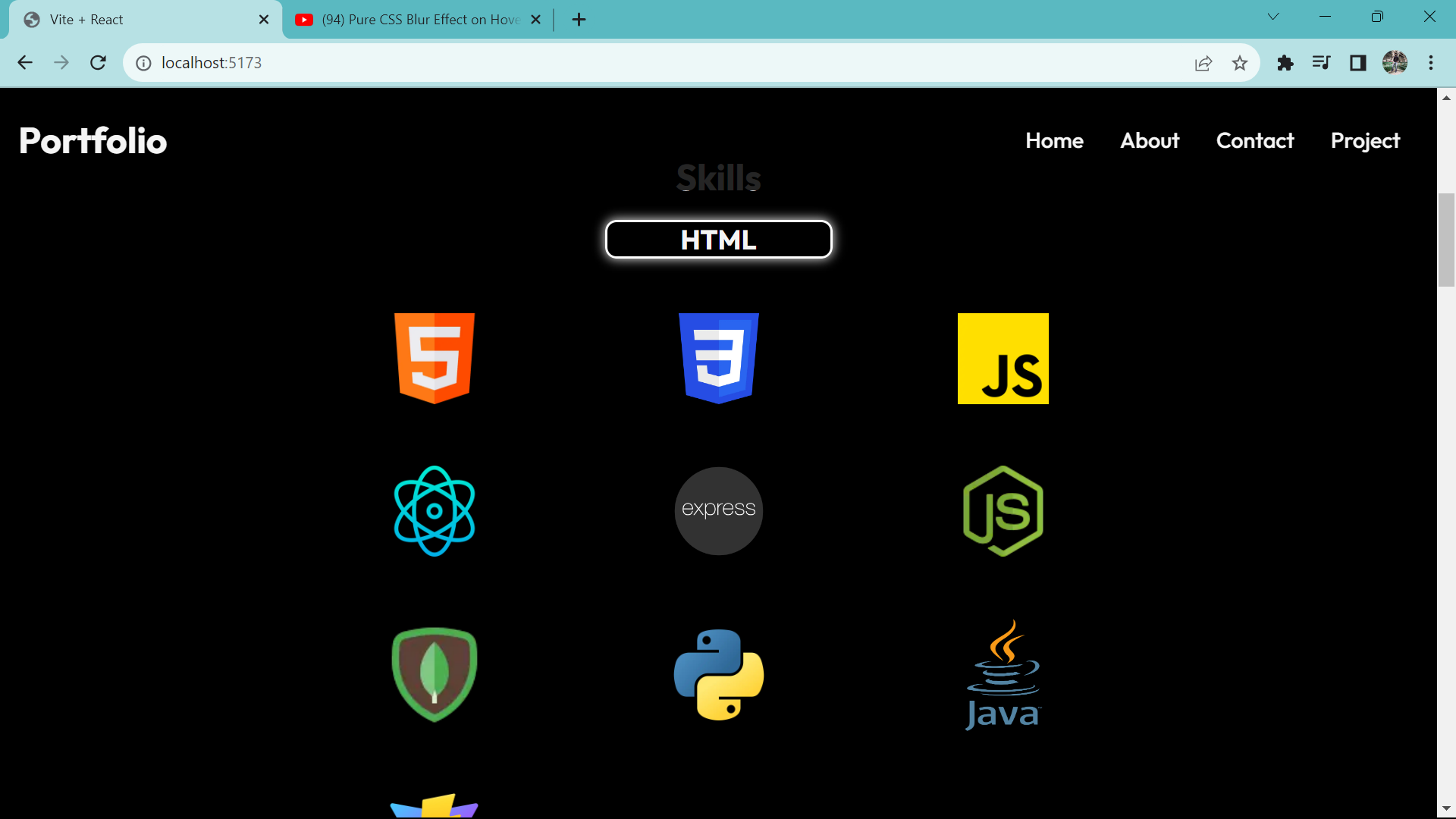
Task: Select the CSS3 shield icon
Action: pyautogui.click(x=718, y=358)
